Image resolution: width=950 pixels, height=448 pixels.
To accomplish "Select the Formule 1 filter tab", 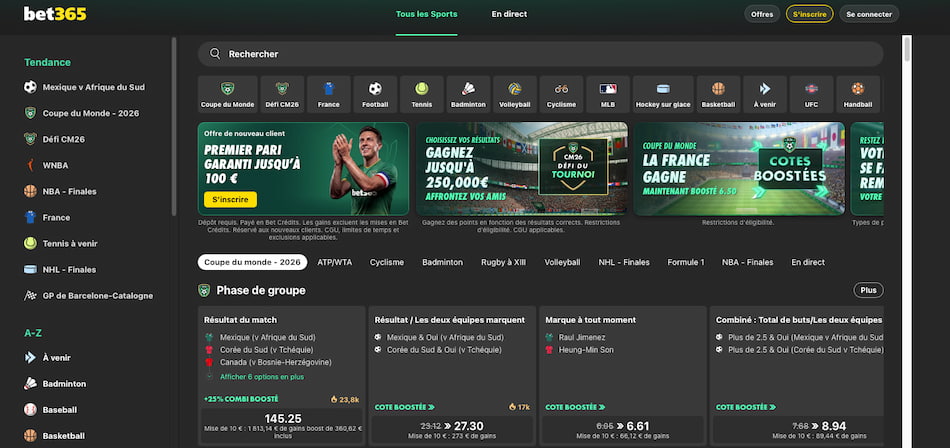I will [686, 262].
